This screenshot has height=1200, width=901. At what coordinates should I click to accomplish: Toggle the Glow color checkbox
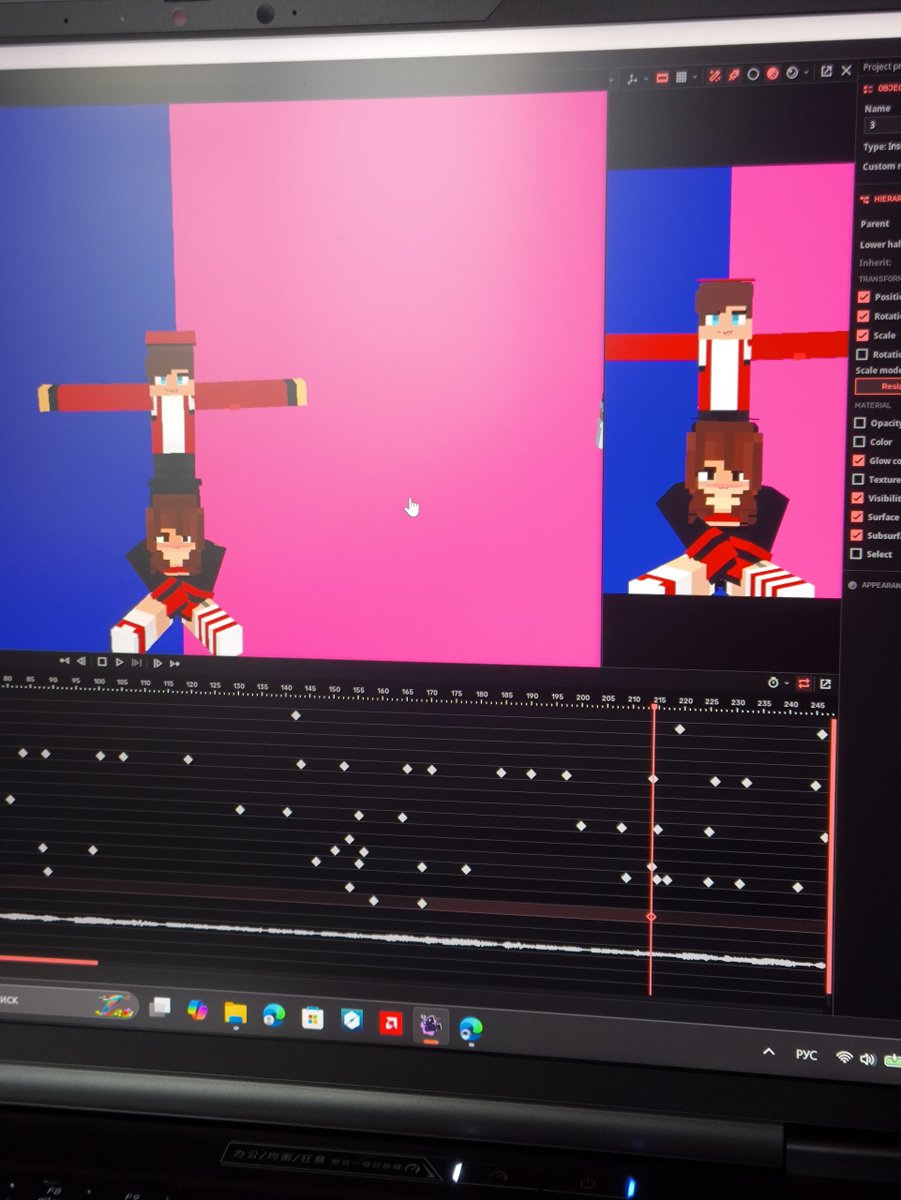coord(858,460)
